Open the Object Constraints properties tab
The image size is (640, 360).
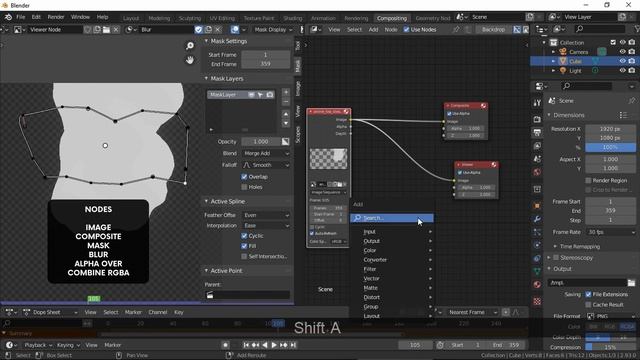(x=537, y=258)
